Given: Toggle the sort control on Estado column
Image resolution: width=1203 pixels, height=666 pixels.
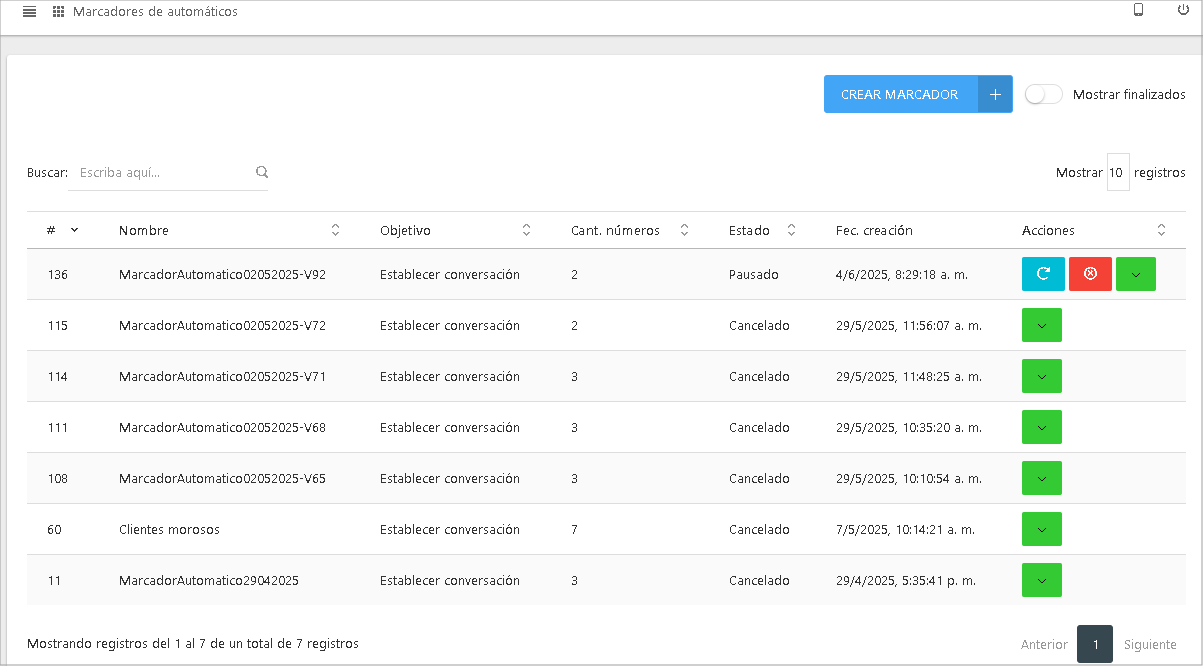Looking at the screenshot, I should click(x=791, y=230).
